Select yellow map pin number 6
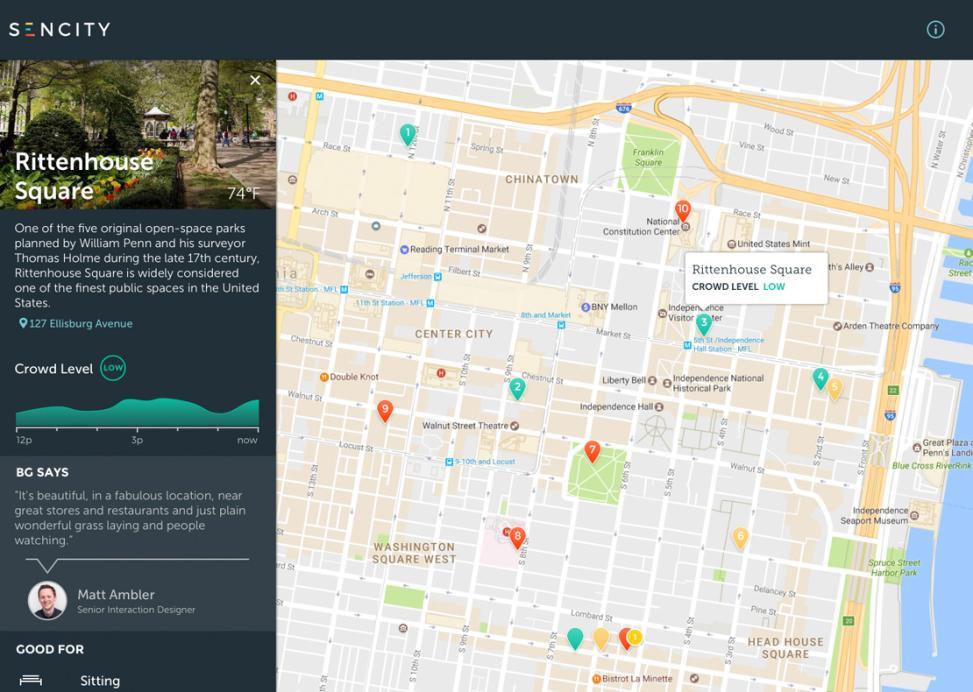Image resolution: width=973 pixels, height=692 pixels. (740, 537)
